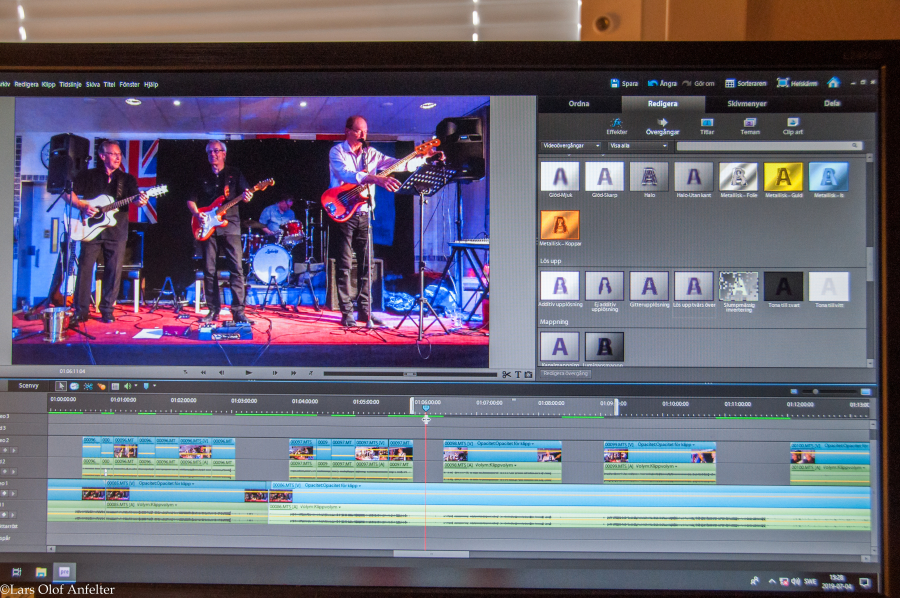Select the Additiv upplösning transition

[x=560, y=286]
